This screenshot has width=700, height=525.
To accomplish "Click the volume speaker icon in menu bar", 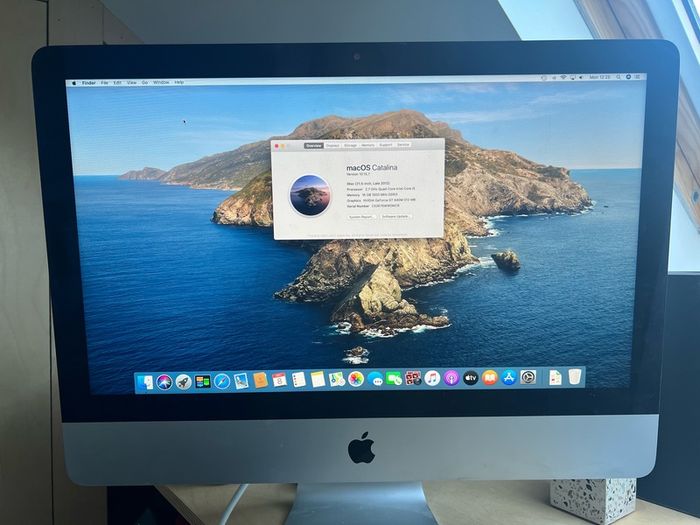I will click(x=581, y=77).
